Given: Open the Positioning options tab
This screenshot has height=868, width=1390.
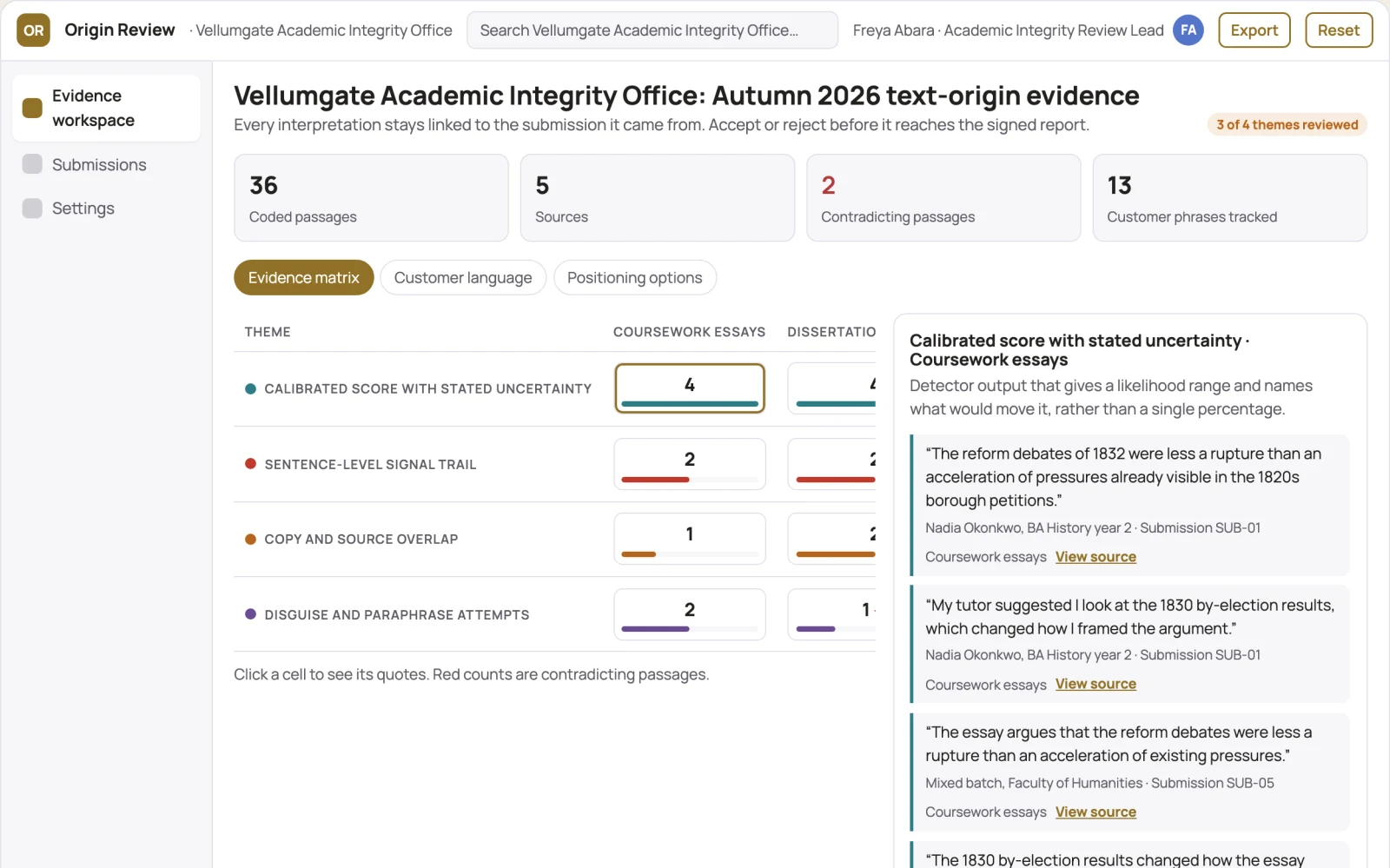Looking at the screenshot, I should pyautogui.click(x=635, y=278).
